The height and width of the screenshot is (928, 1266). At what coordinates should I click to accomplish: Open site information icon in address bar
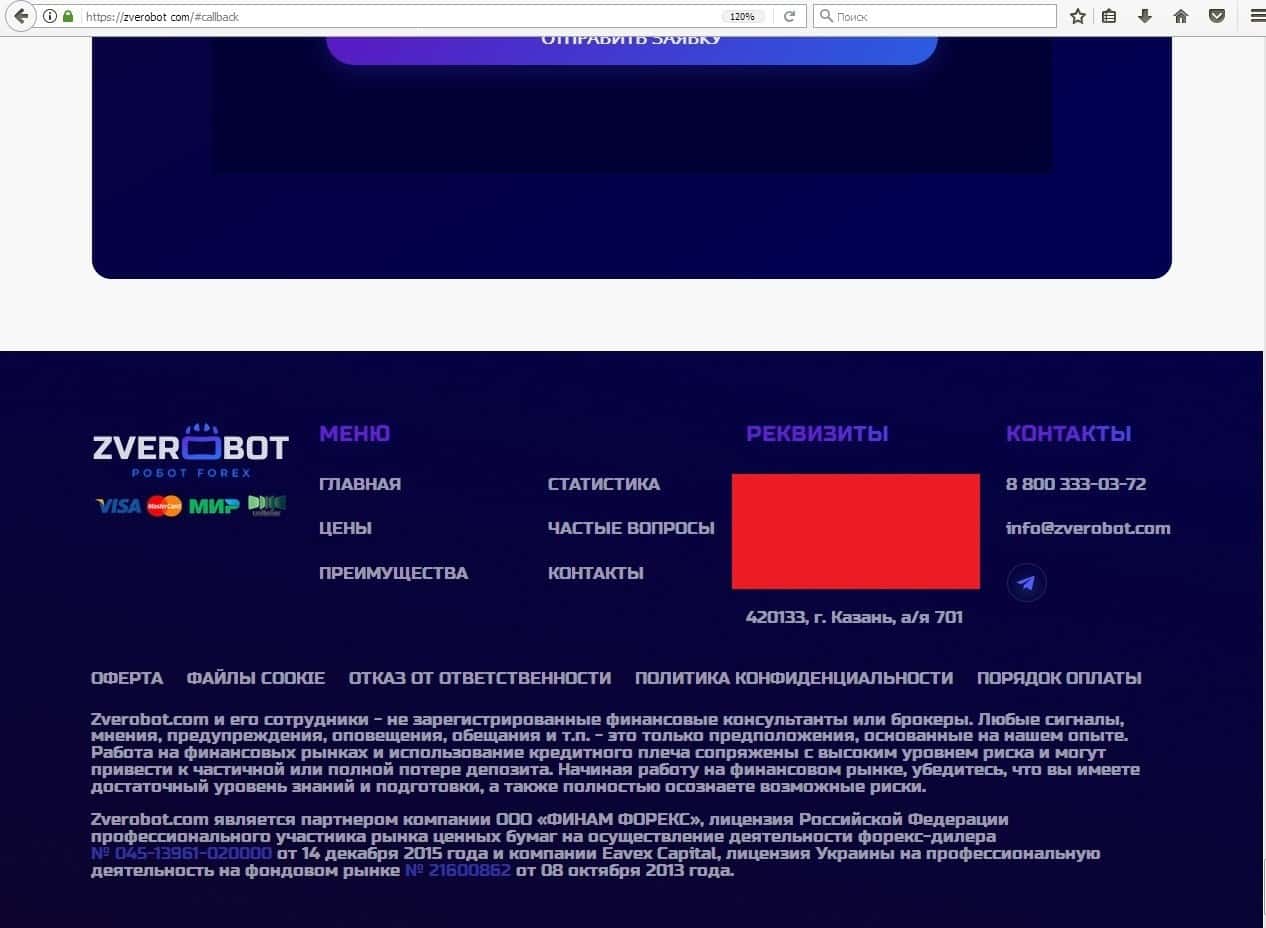(x=50, y=16)
